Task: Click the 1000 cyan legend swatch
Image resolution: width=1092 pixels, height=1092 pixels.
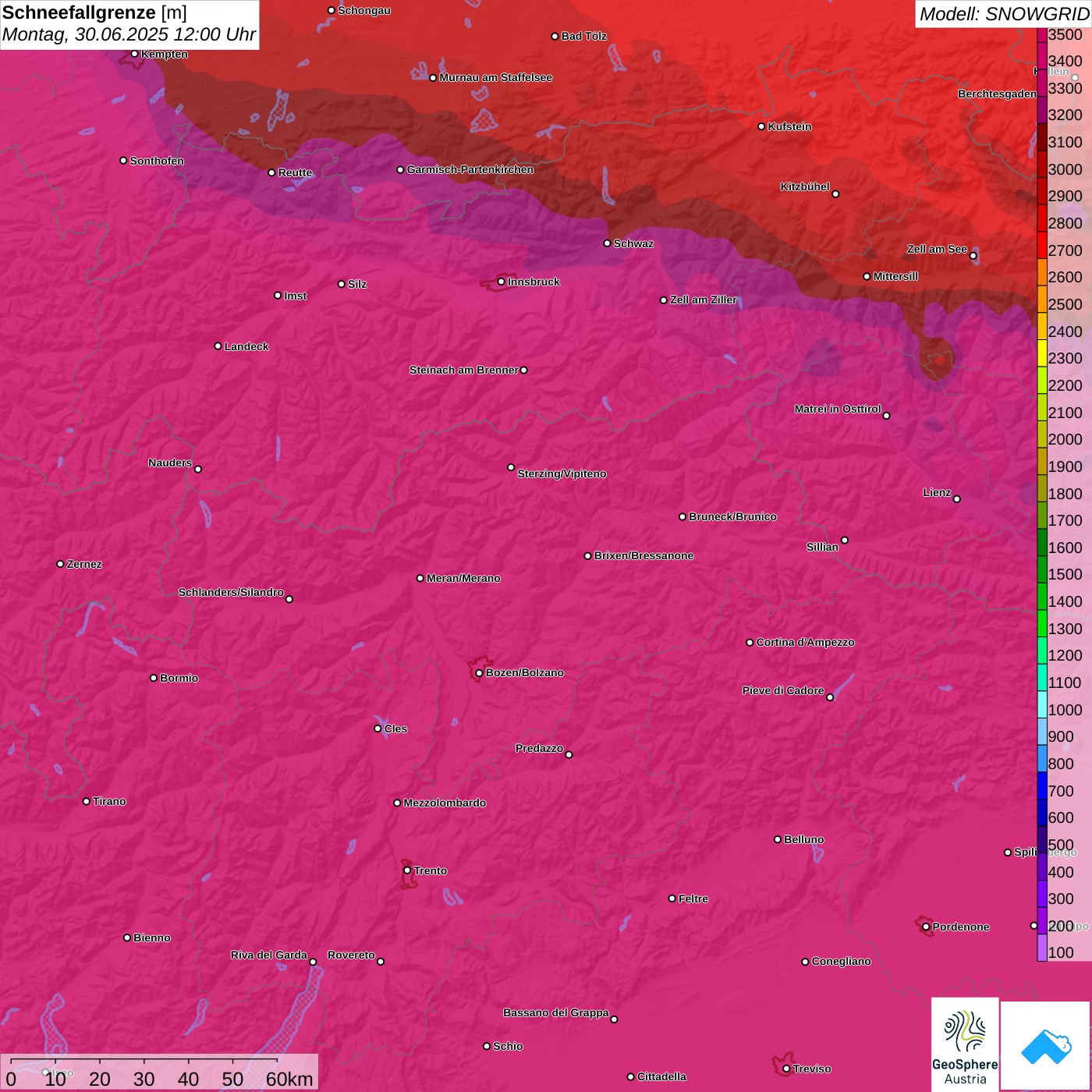Action: [x=1042, y=704]
